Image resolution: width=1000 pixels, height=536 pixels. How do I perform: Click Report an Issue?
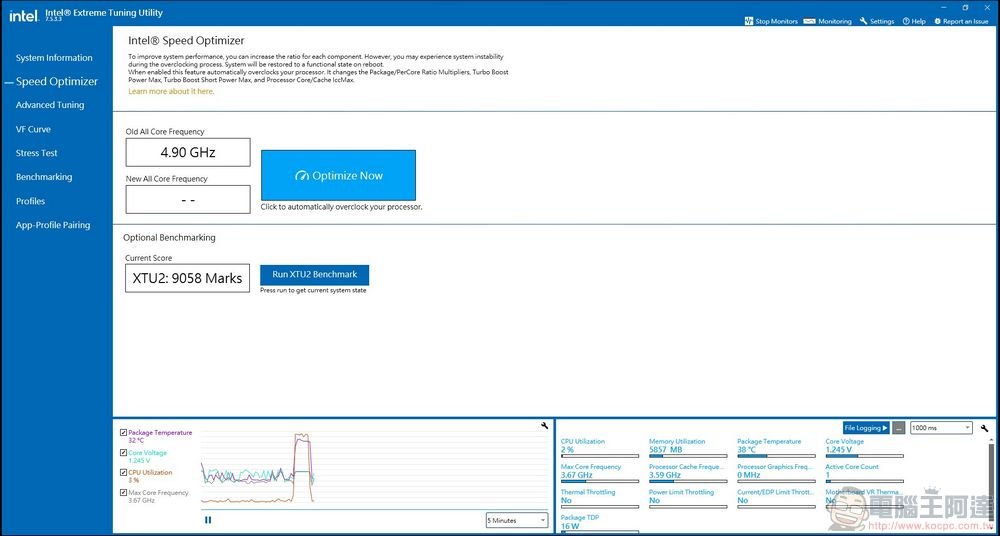pyautogui.click(x=961, y=21)
